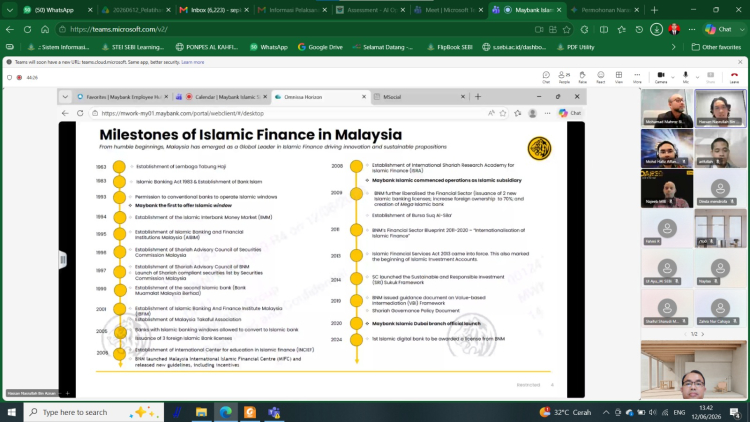Show the People participants list
750x422 pixels.
click(564, 77)
